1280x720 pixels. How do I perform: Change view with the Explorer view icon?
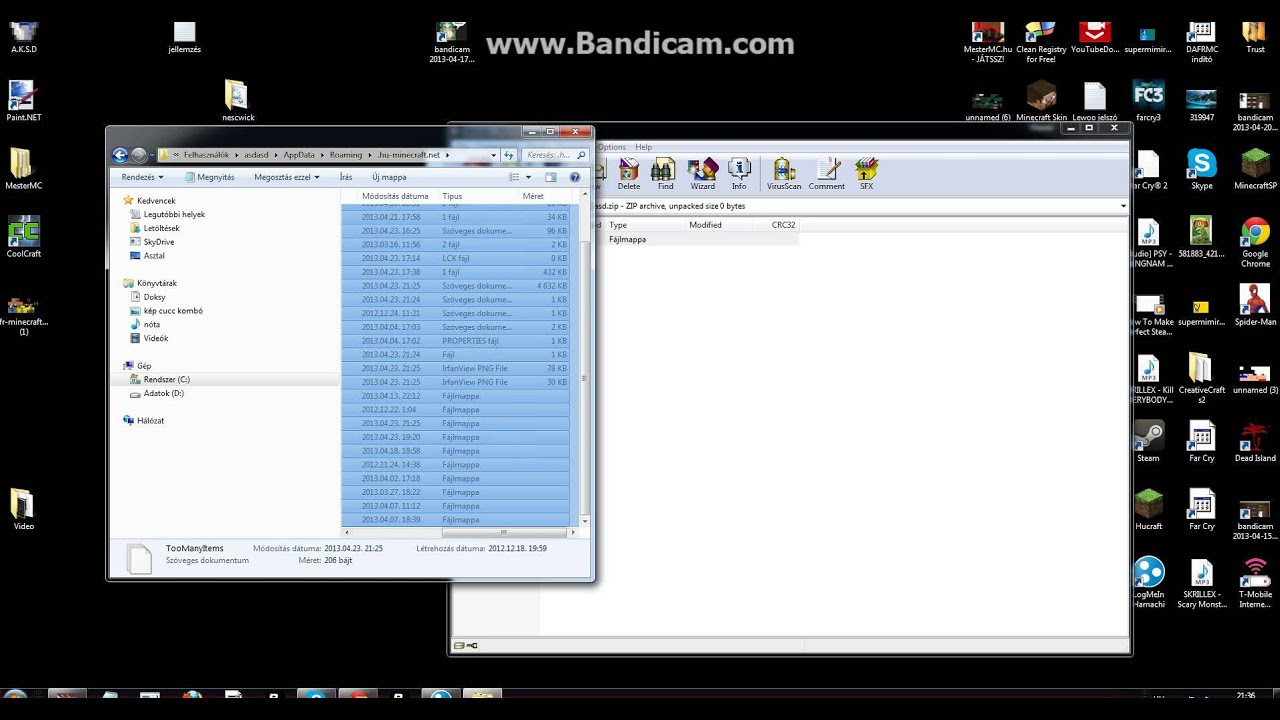pos(514,177)
